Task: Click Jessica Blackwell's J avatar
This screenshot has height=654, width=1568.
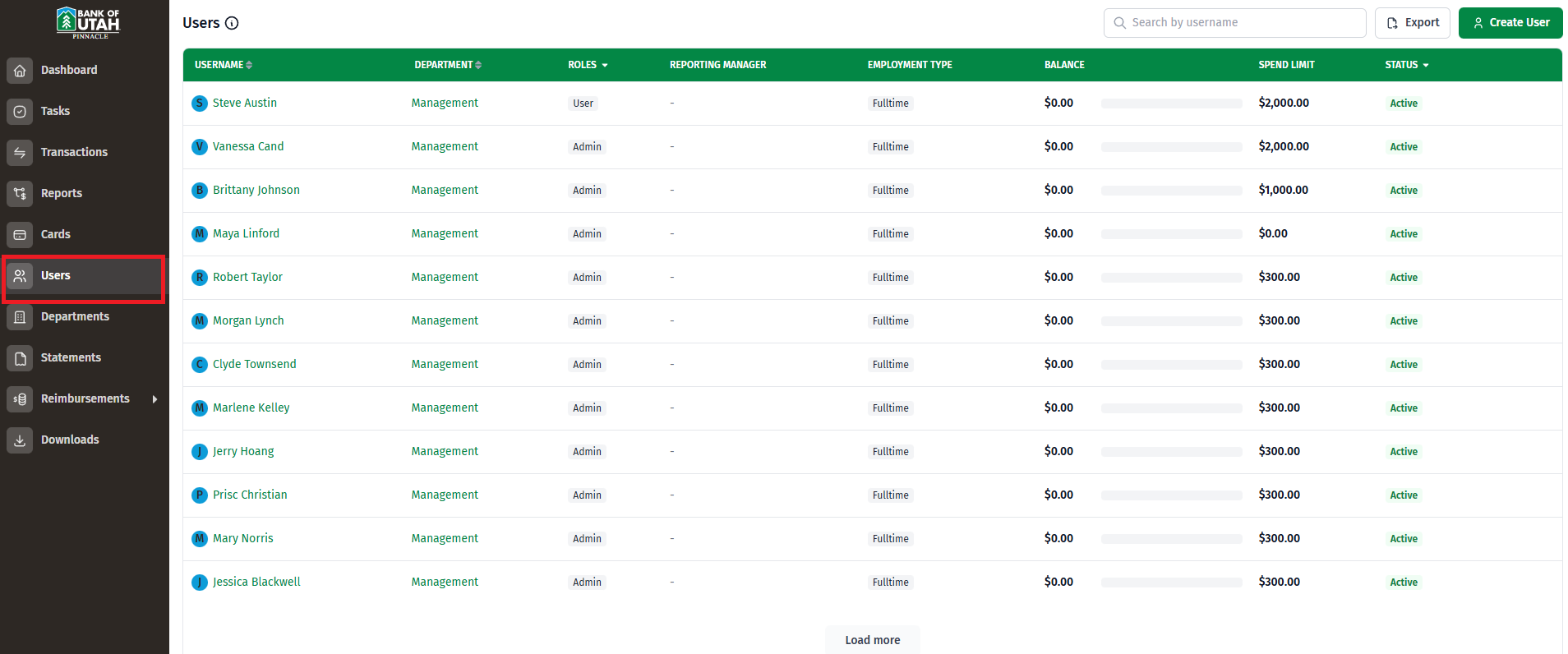Action: pos(200,583)
